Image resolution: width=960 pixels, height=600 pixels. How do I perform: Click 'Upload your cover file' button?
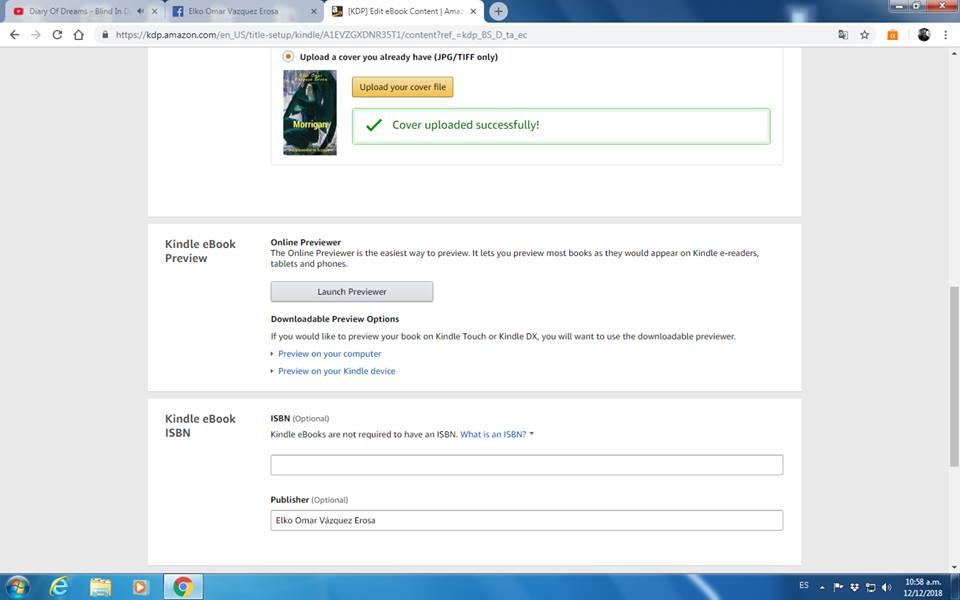click(402, 87)
